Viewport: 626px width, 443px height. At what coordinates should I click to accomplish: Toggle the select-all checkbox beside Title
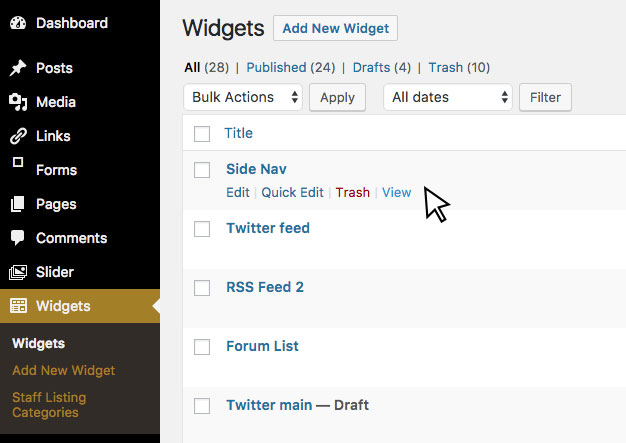202,134
